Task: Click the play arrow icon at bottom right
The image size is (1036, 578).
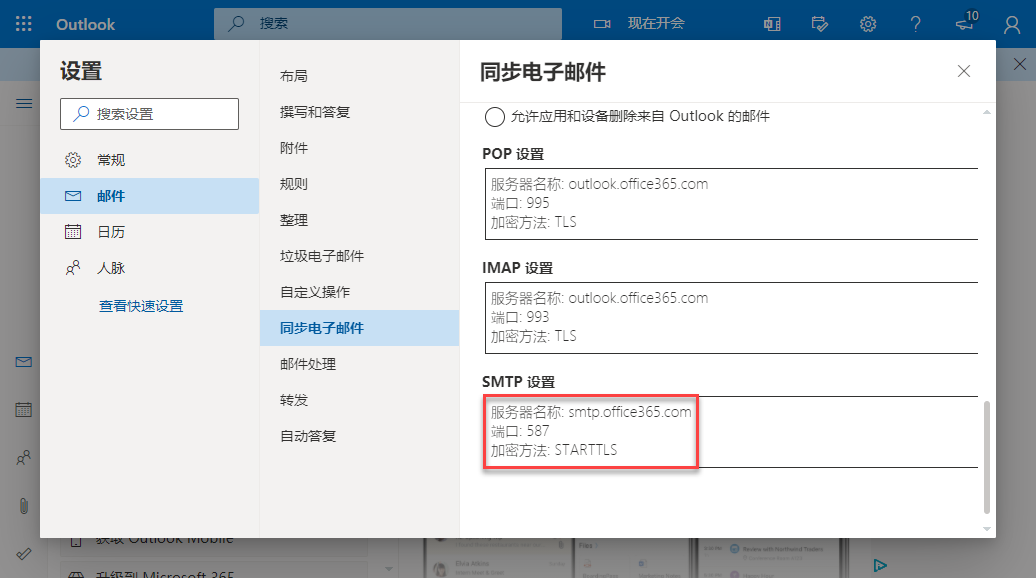Action: coord(879,565)
